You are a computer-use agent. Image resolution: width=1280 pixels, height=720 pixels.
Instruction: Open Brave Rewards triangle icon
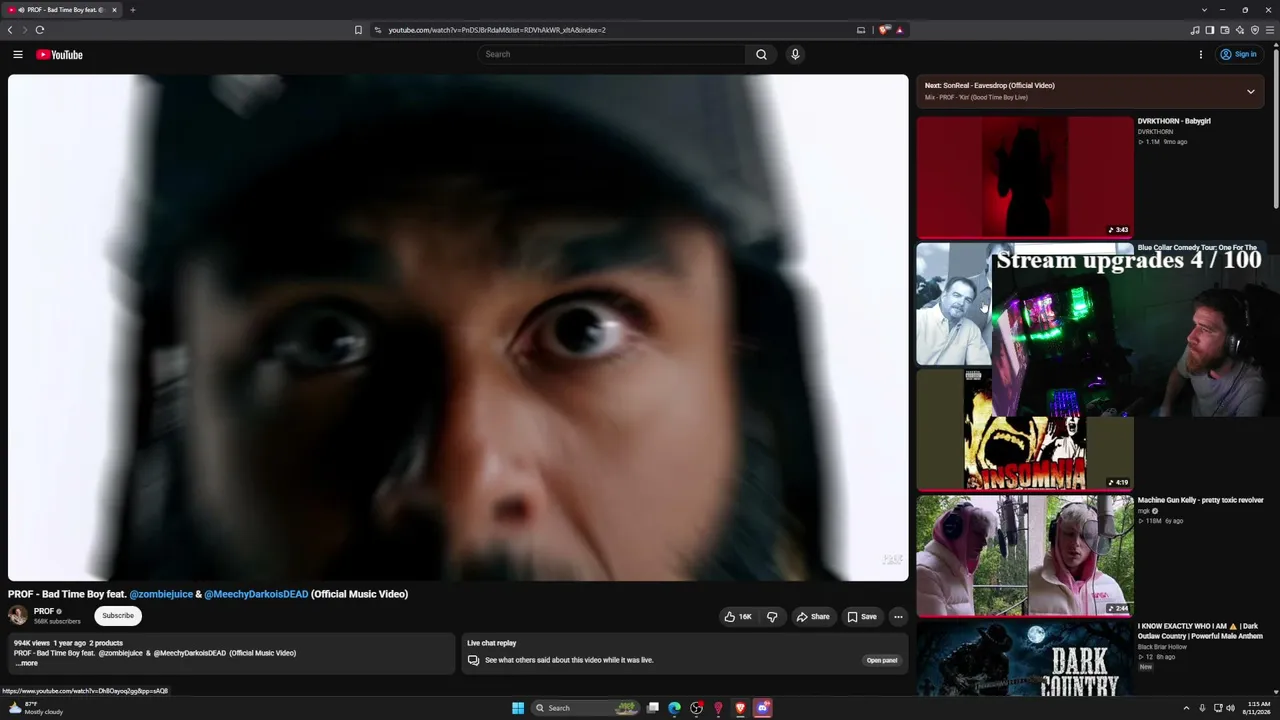[x=899, y=30]
